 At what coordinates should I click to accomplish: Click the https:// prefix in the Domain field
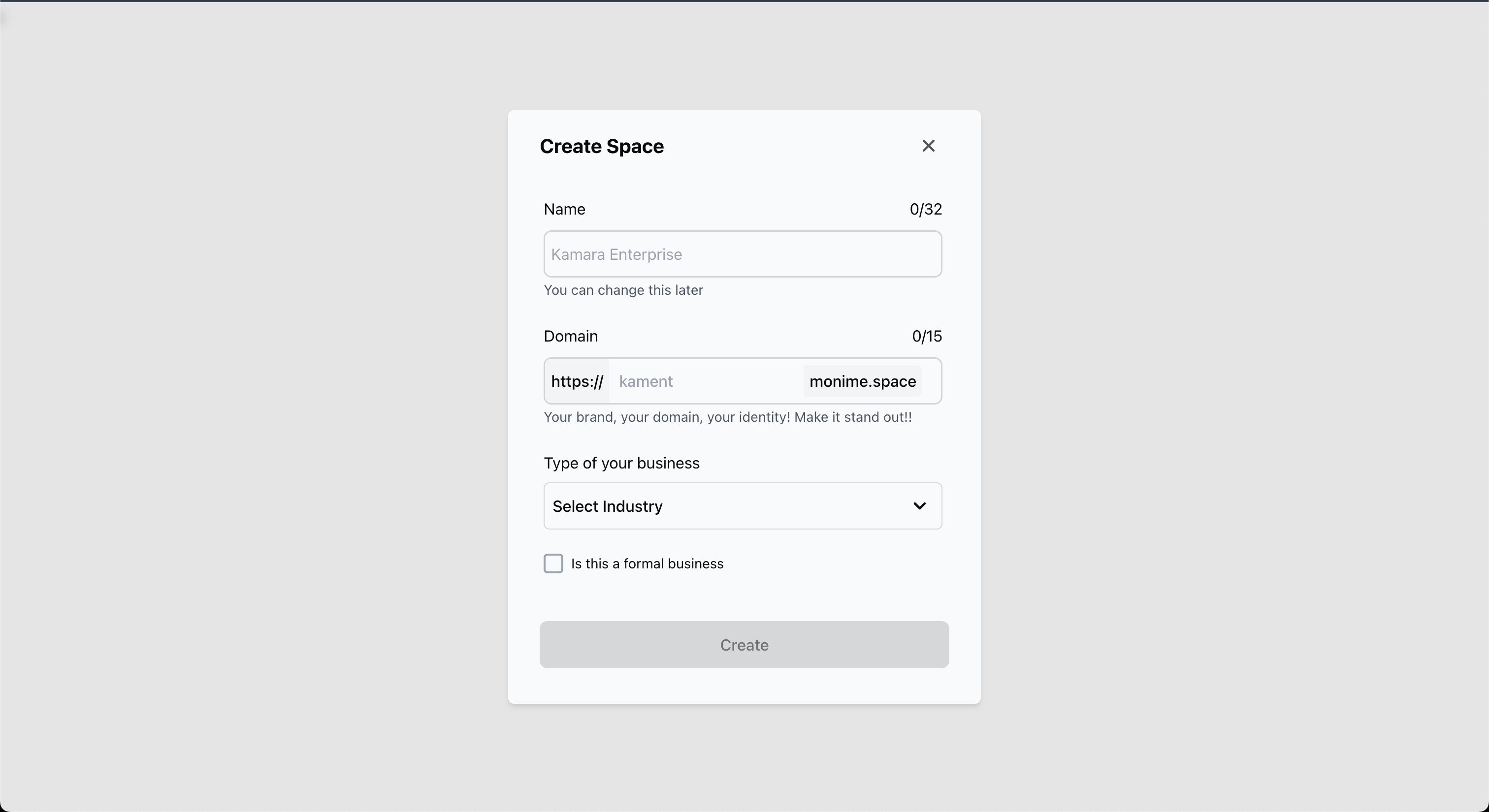(x=577, y=381)
